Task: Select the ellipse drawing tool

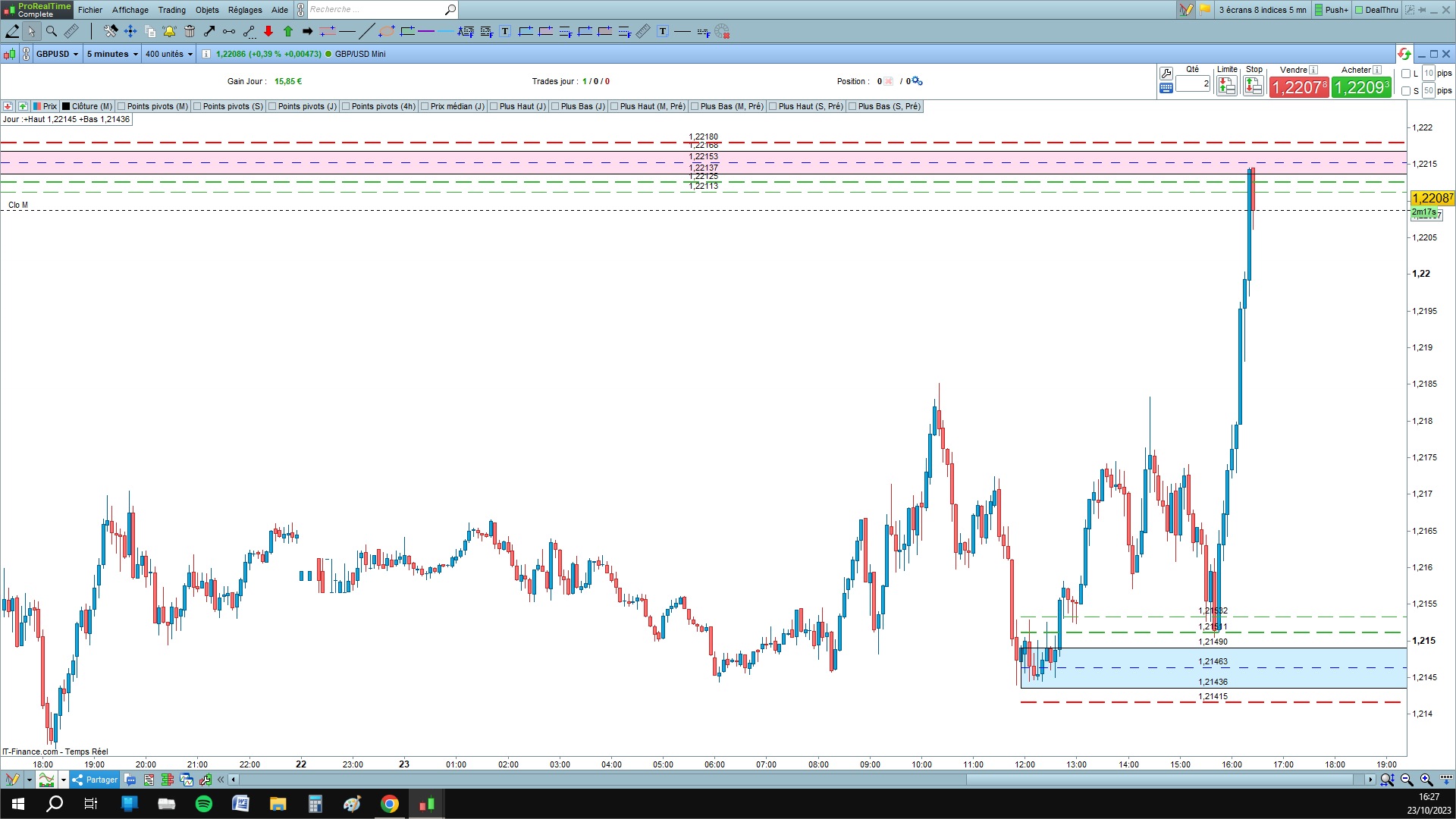Action: point(387,31)
